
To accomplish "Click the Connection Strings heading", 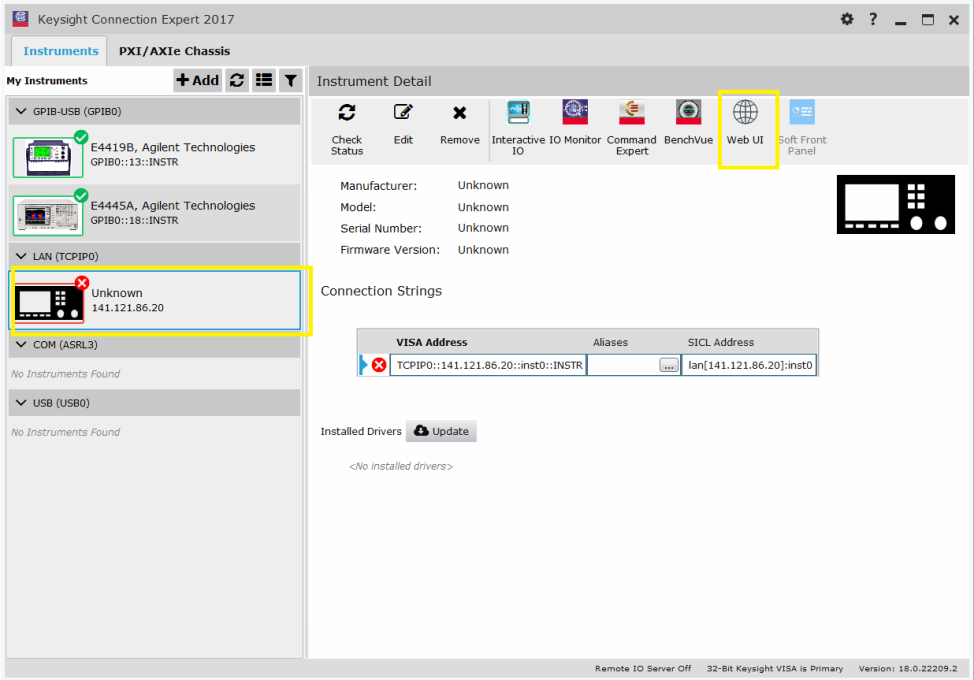I will (381, 291).
